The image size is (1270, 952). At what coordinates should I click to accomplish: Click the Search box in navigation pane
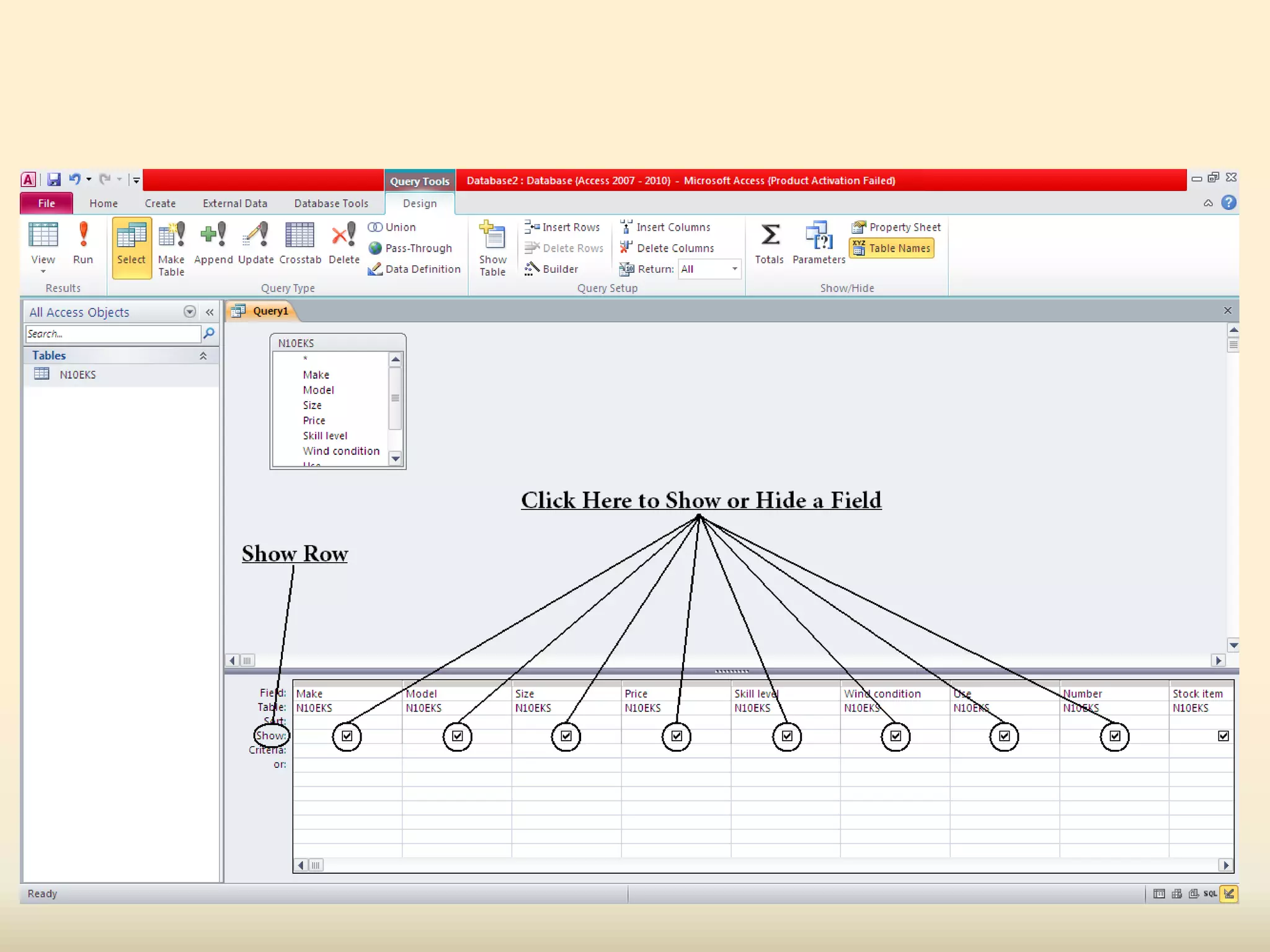[113, 334]
